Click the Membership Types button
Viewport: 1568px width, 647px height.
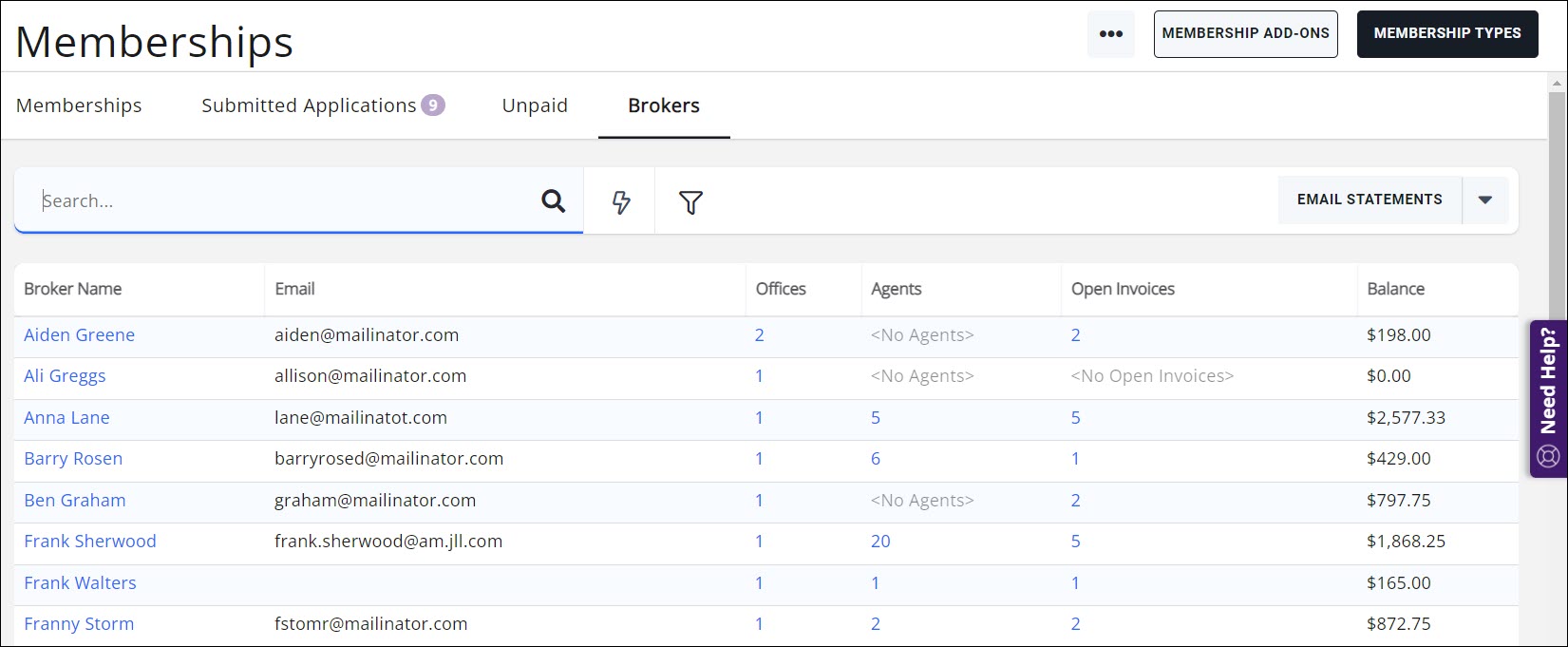coord(1446,33)
